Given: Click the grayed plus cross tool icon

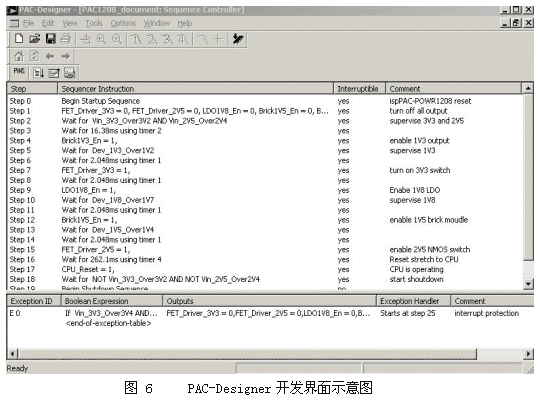Looking at the screenshot, I should pyautogui.click(x=218, y=39).
